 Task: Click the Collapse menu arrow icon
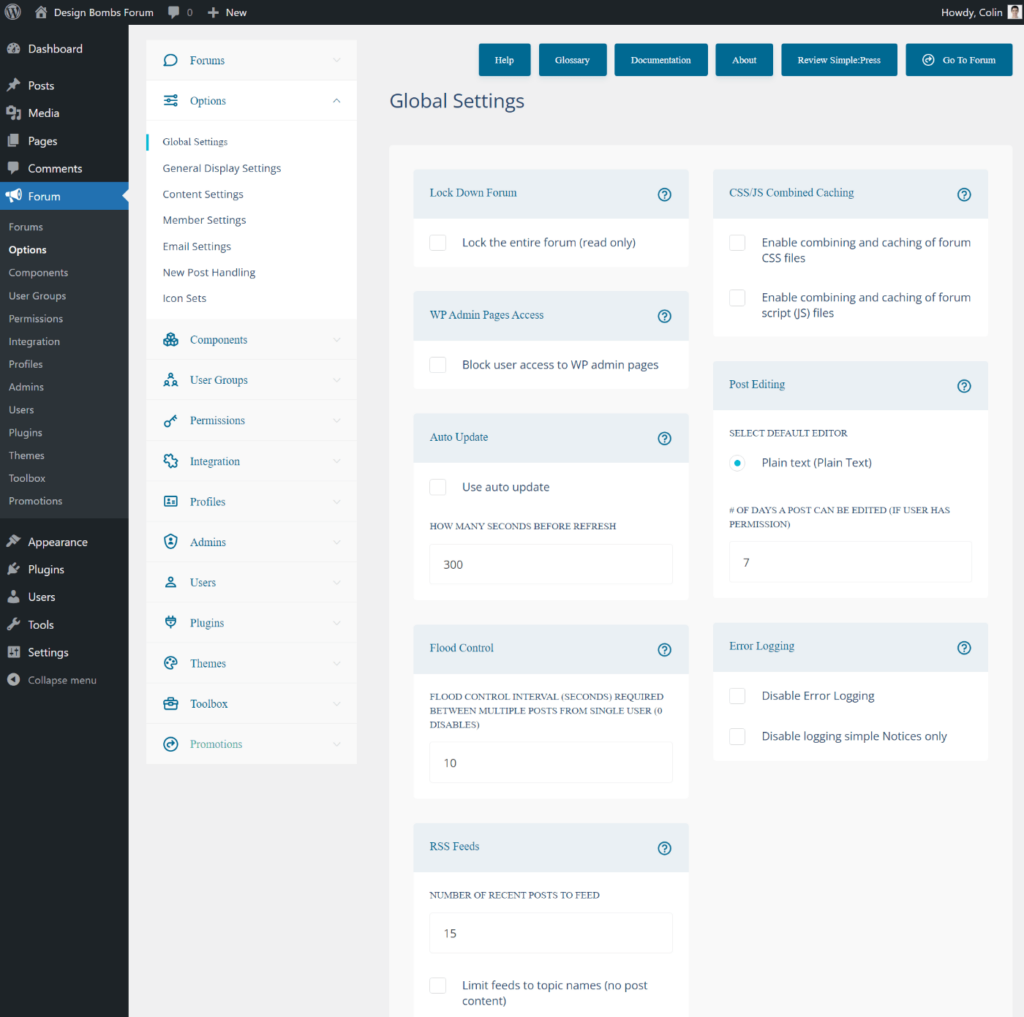[14, 680]
